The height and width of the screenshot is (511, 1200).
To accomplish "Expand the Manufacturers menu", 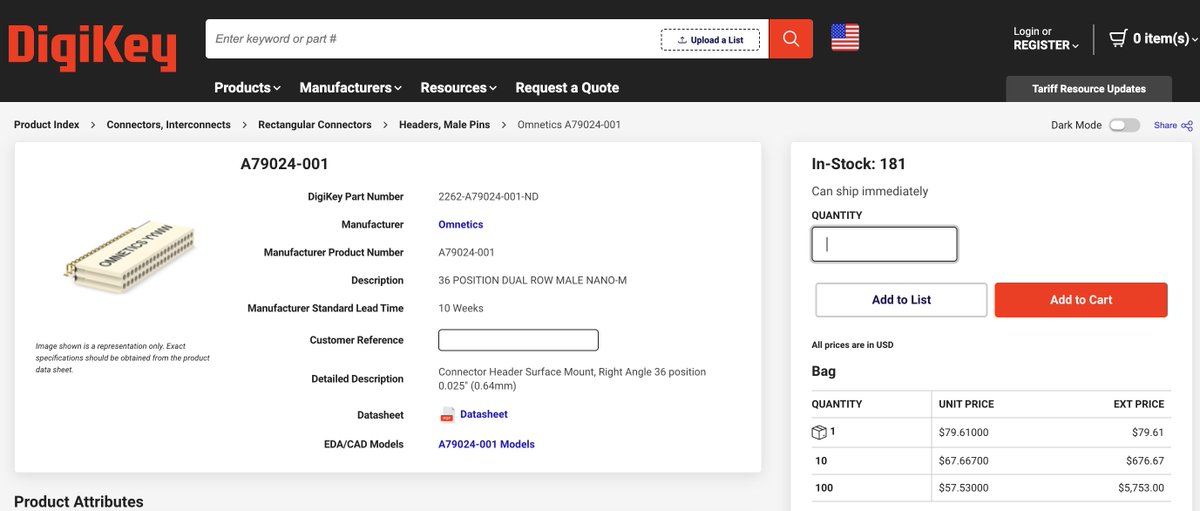I will pos(350,88).
